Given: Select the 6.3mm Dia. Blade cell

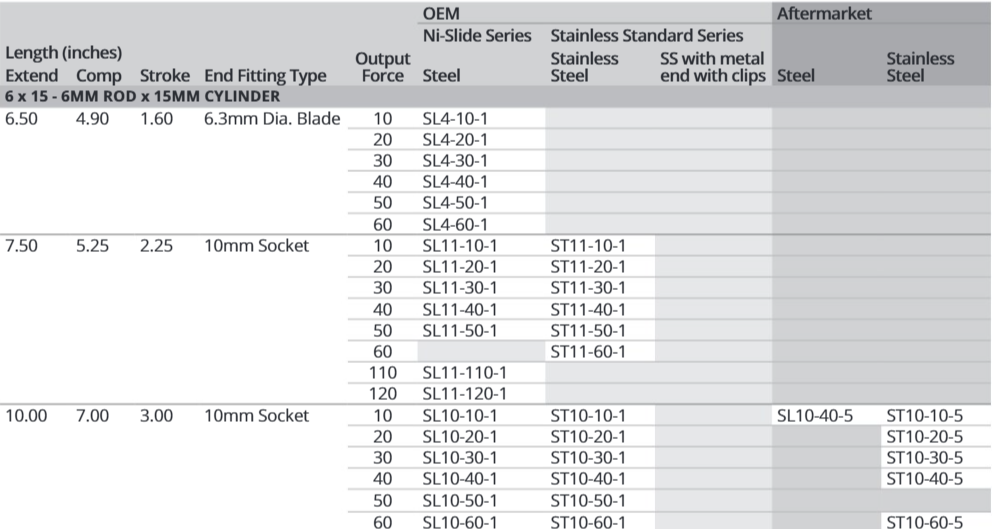Looking at the screenshot, I should 272,118.
